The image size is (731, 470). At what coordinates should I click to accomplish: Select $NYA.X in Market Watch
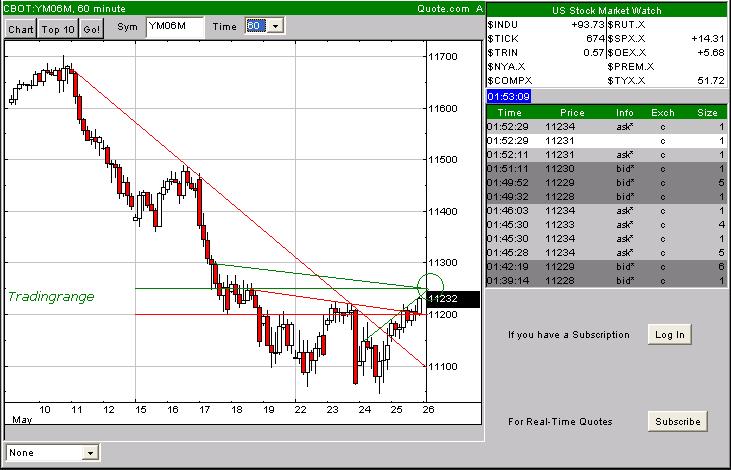tap(506, 67)
